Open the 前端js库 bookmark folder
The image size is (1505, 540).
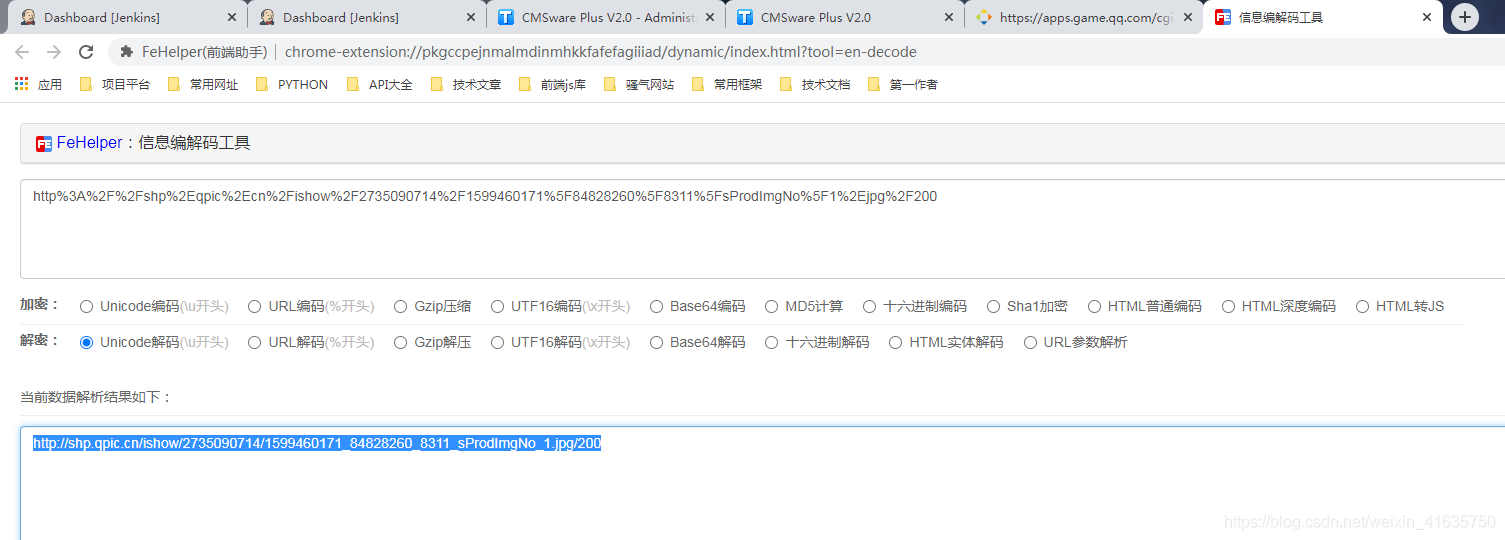(552, 85)
